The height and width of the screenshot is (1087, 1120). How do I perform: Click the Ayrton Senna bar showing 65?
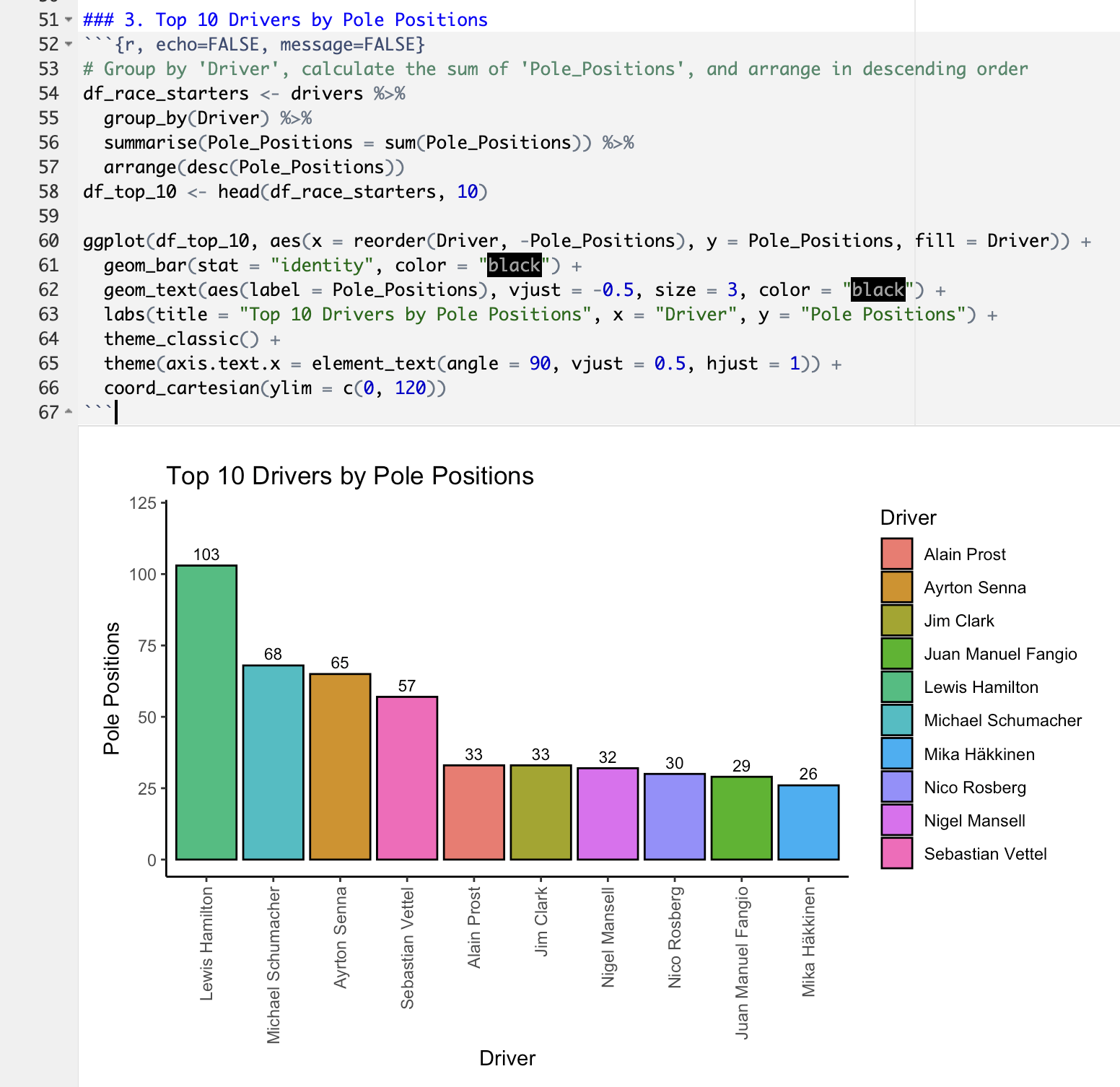point(341,767)
